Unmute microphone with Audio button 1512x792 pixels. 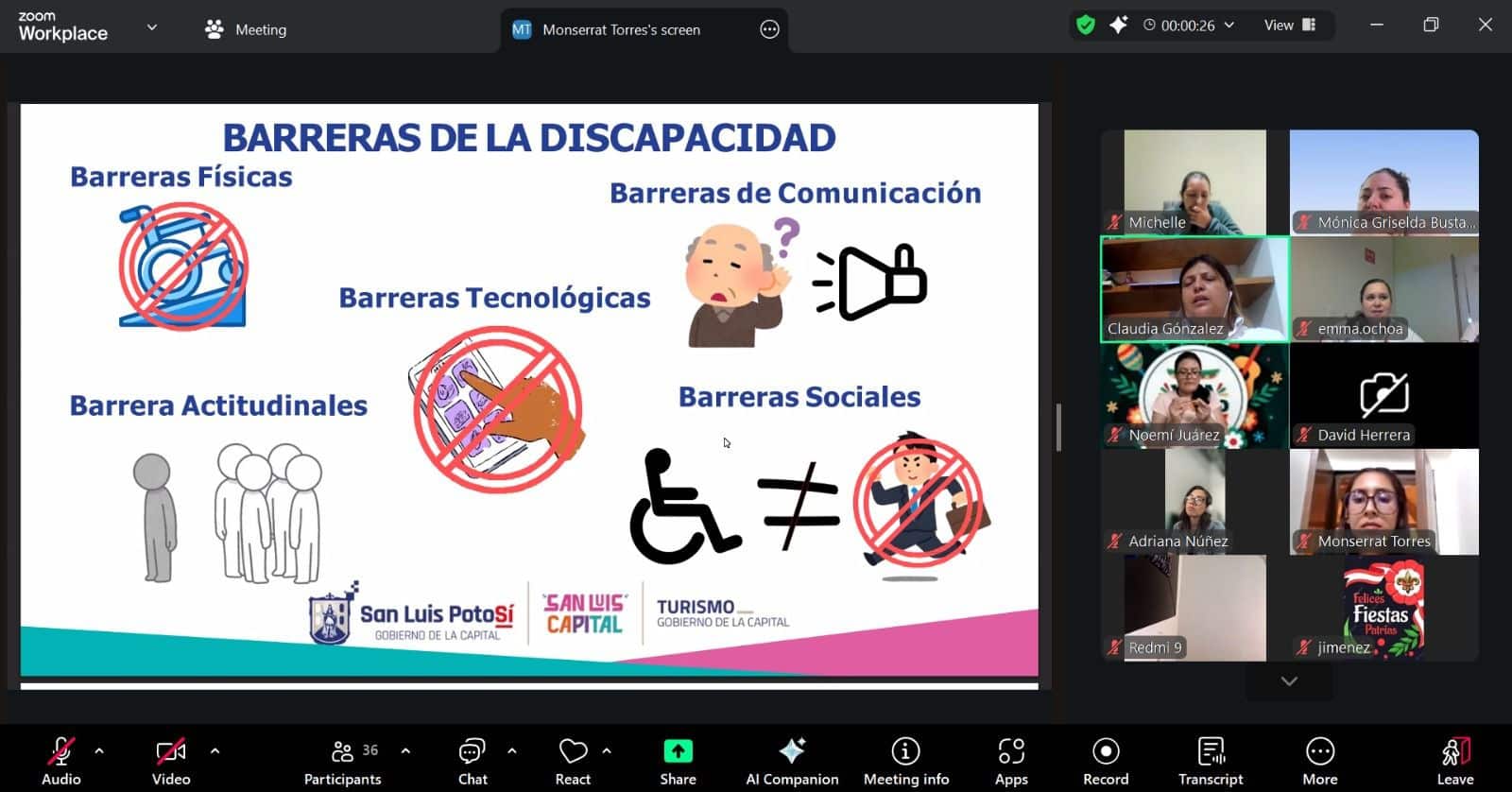click(x=61, y=762)
